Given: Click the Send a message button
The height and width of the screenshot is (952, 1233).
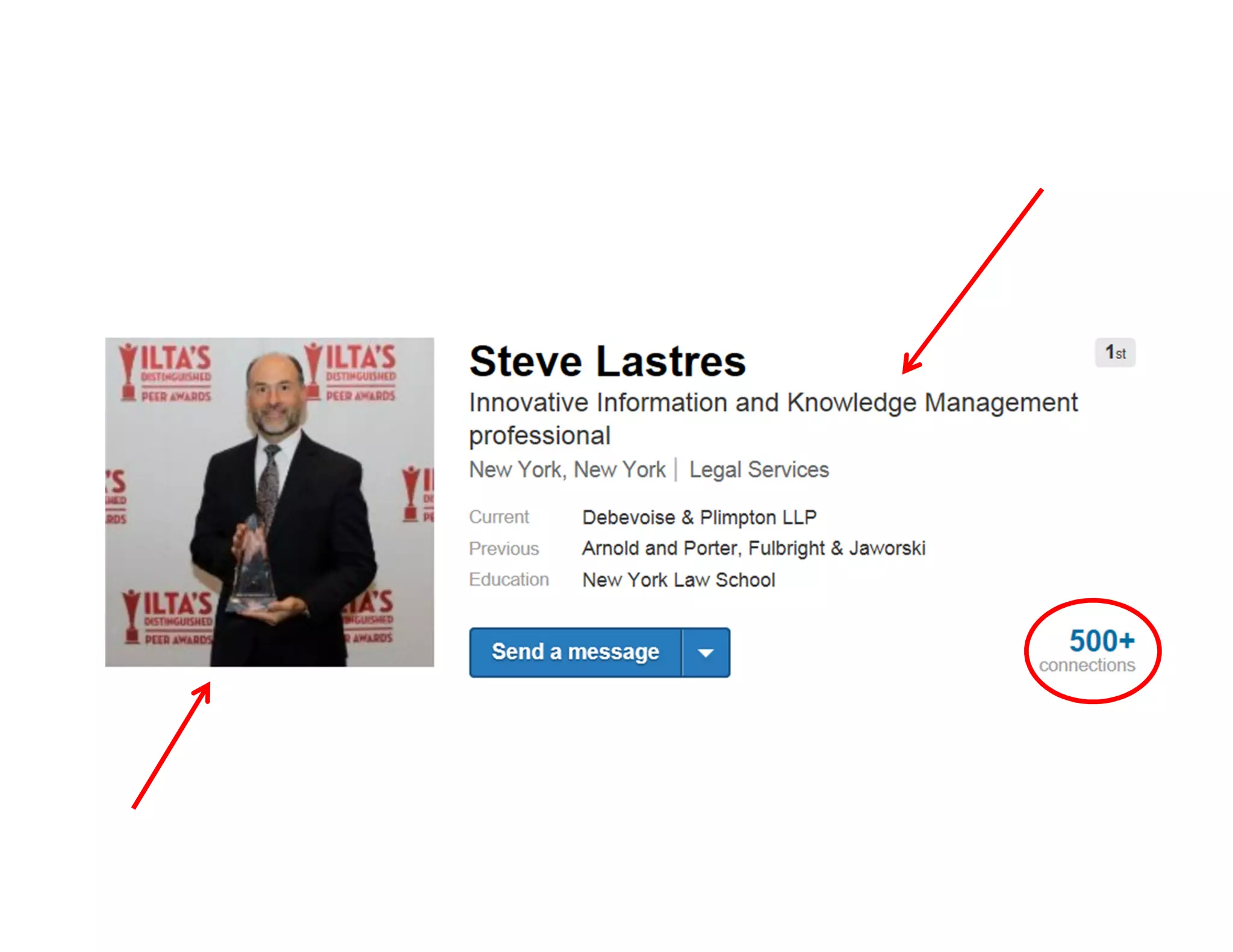Looking at the screenshot, I should 576,652.
